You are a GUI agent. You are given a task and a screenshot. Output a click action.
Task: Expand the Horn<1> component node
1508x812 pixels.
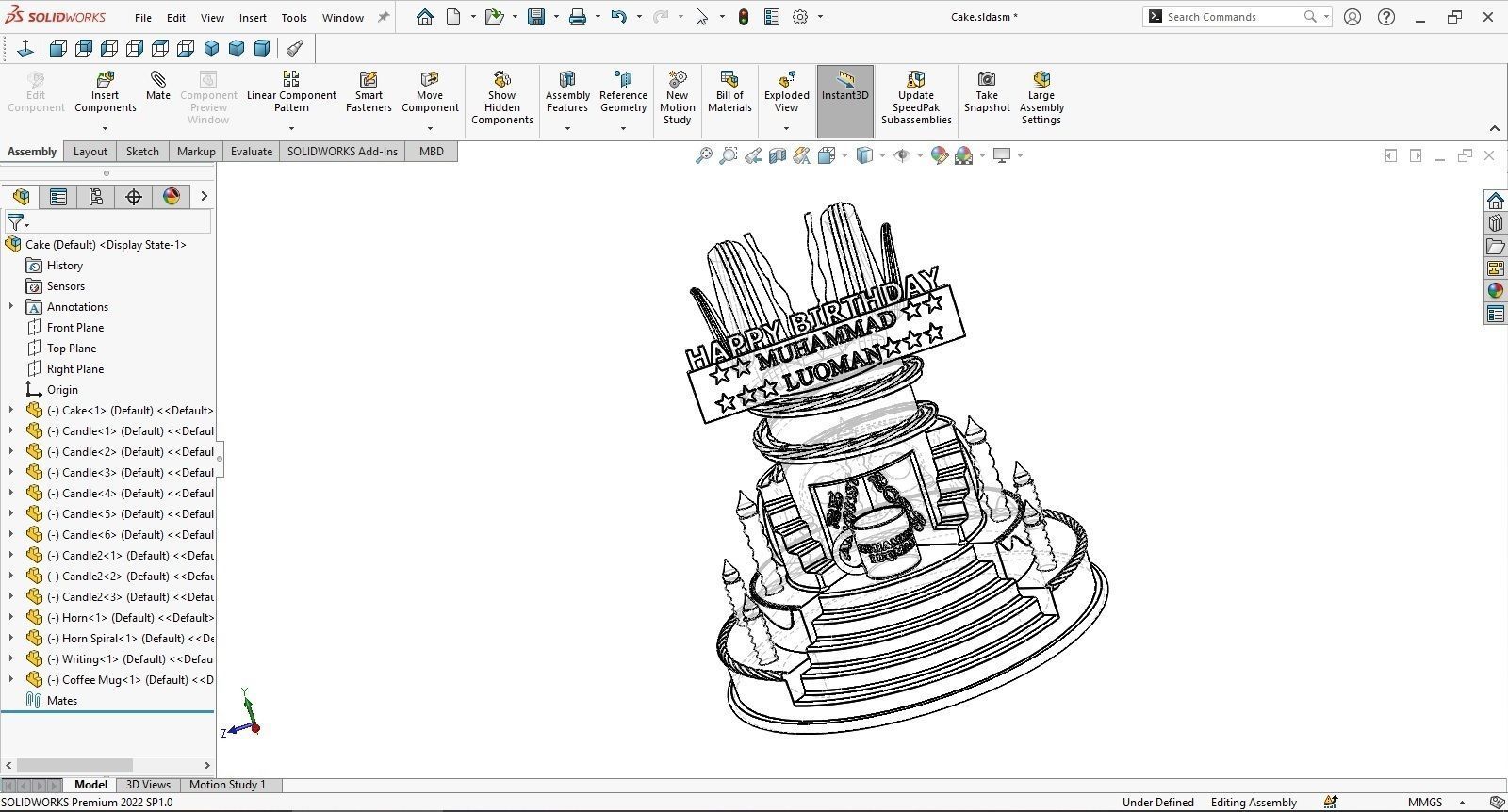11,617
